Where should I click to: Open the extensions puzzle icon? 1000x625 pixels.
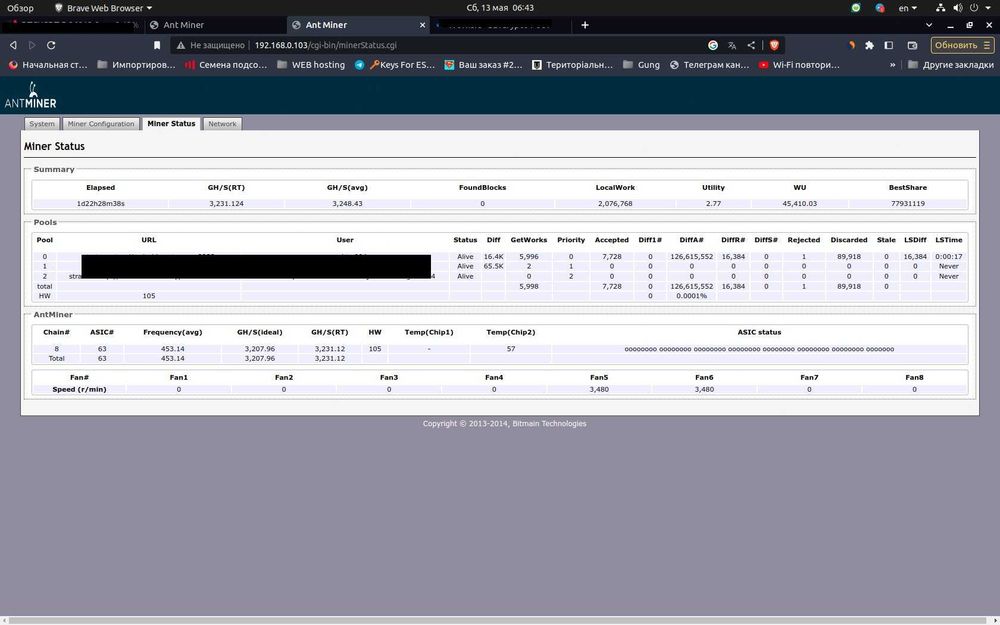pyautogui.click(x=869, y=45)
